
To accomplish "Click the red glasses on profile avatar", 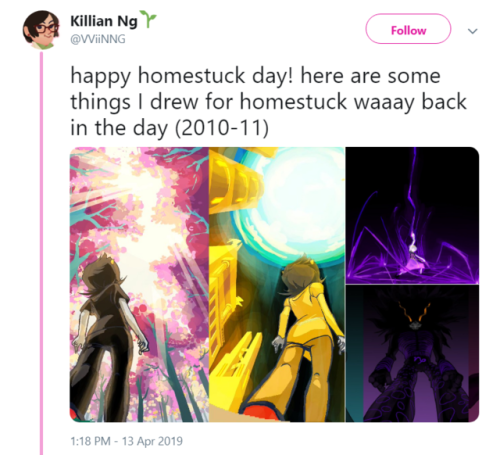I will point(46,28).
